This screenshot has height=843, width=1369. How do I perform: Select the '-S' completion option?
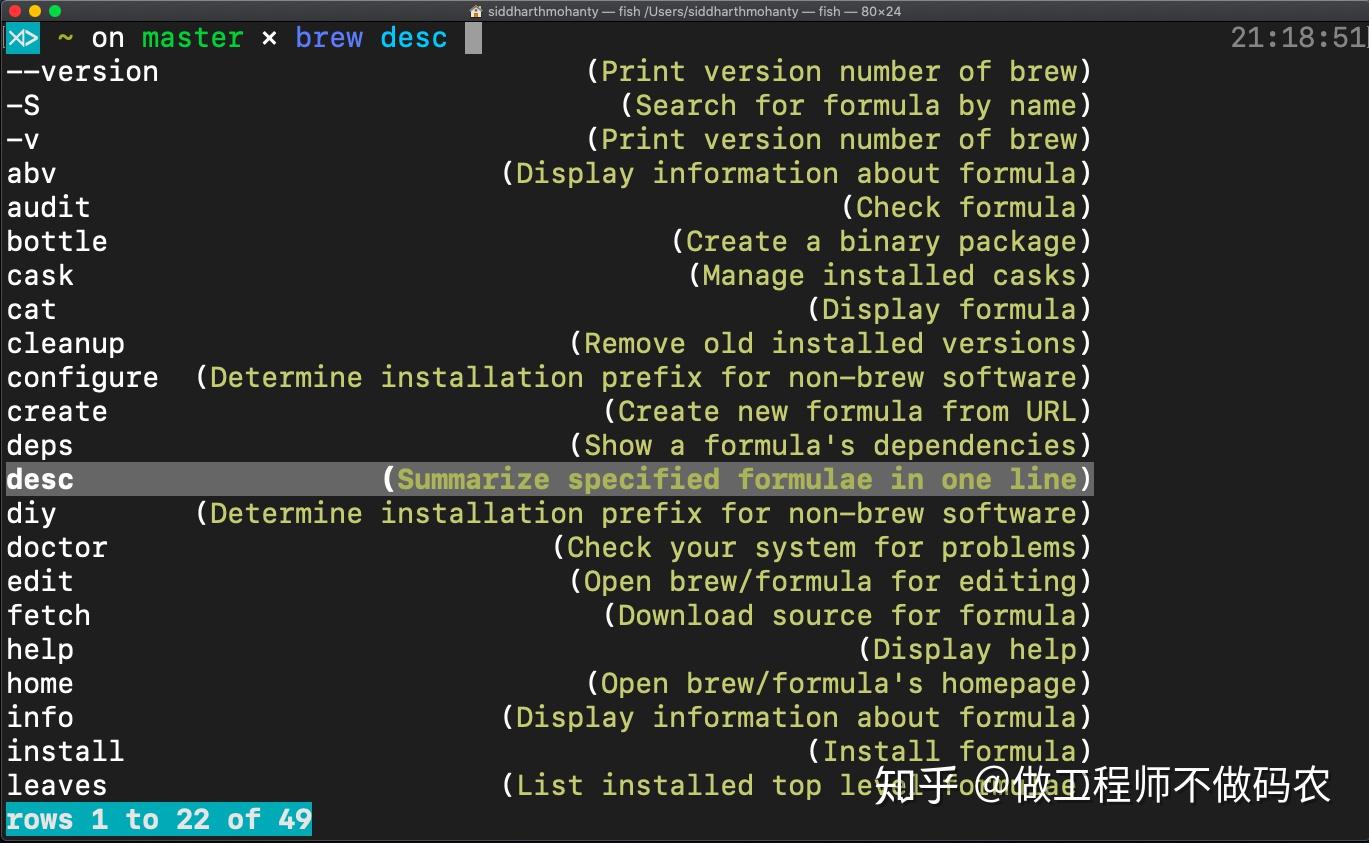click(x=23, y=106)
